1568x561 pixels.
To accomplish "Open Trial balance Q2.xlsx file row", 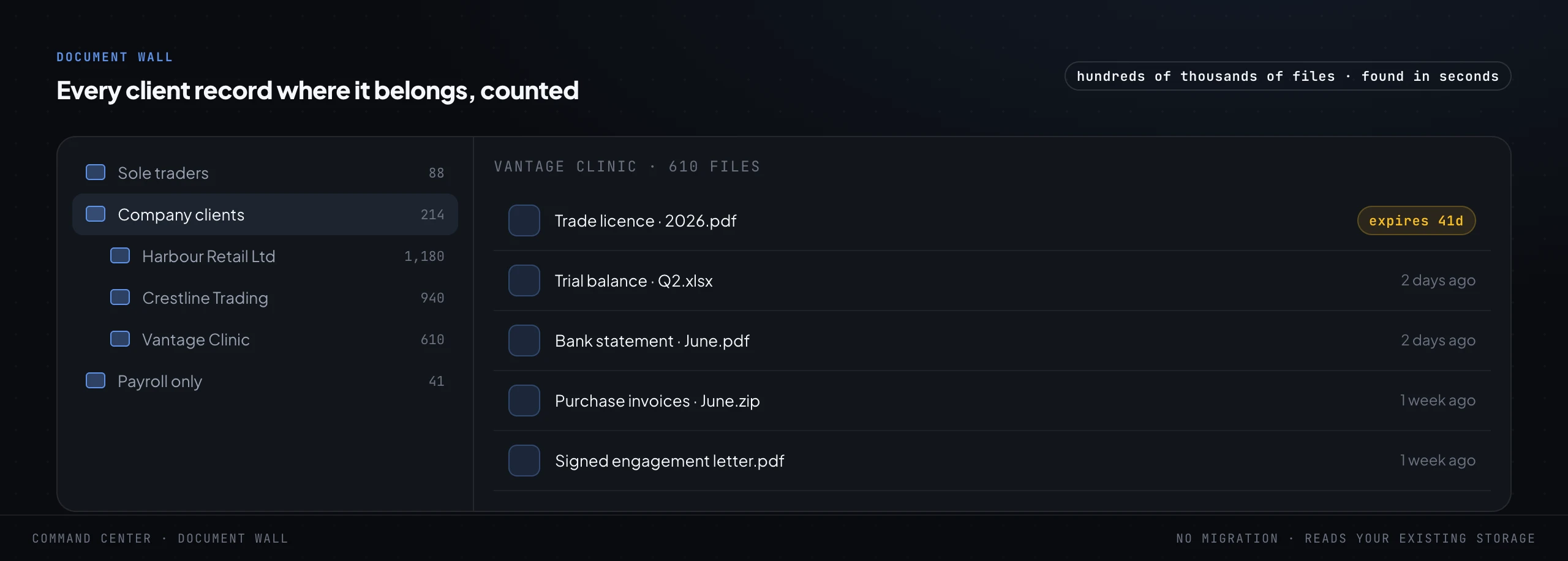I will tap(992, 280).
